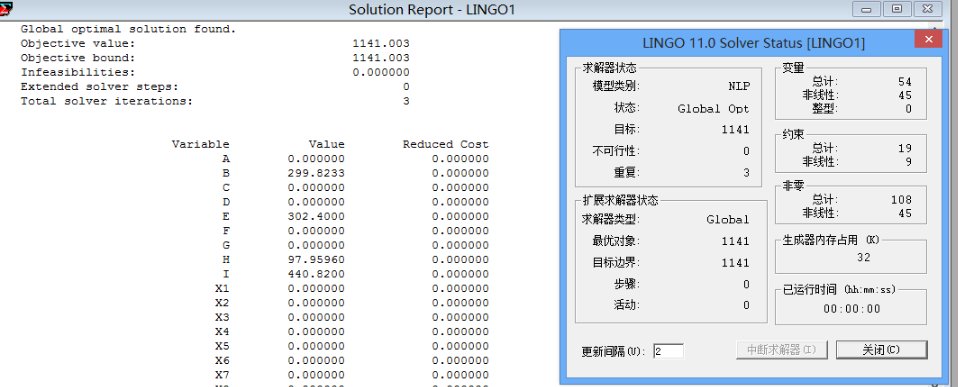Click the variables total count 54

coord(905,81)
